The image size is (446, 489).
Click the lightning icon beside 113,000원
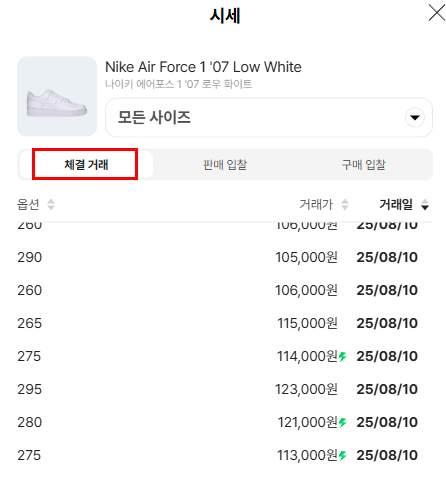(x=342, y=455)
